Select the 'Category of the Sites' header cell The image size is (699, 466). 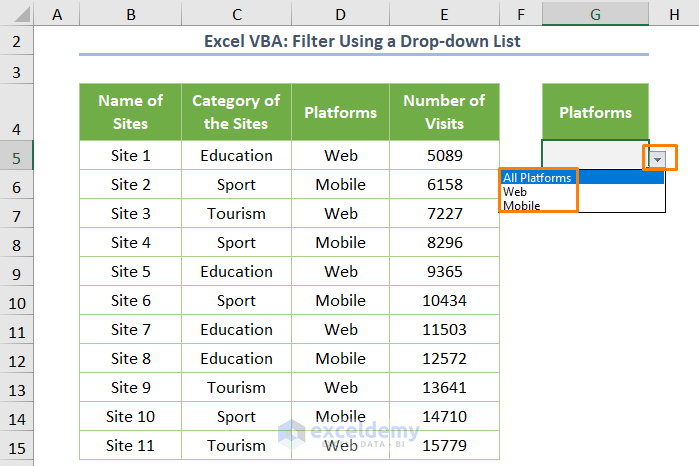point(236,112)
